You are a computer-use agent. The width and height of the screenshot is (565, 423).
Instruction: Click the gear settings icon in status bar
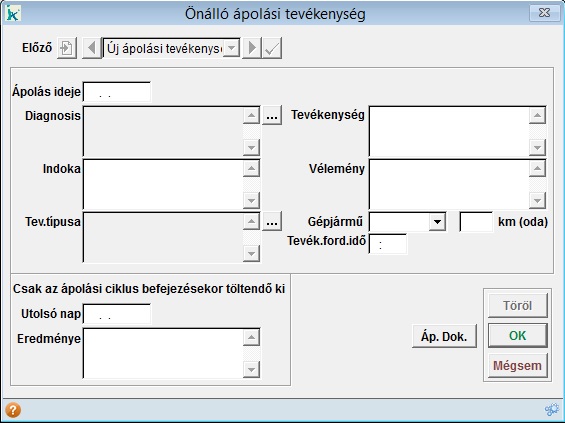click(x=552, y=410)
